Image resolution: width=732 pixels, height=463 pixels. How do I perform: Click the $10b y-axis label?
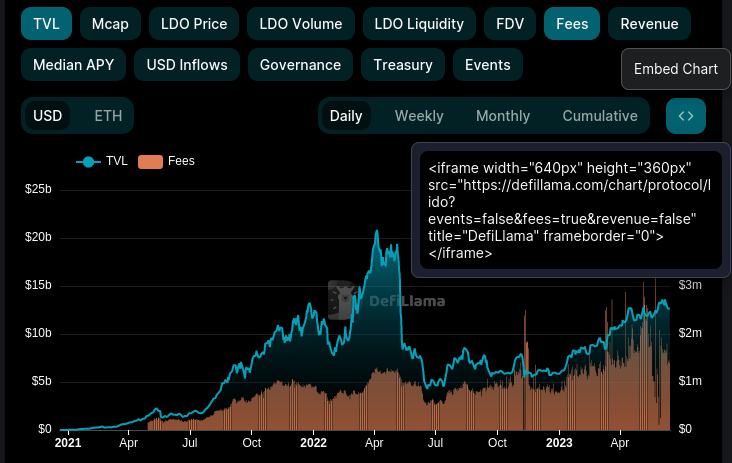tap(38, 333)
